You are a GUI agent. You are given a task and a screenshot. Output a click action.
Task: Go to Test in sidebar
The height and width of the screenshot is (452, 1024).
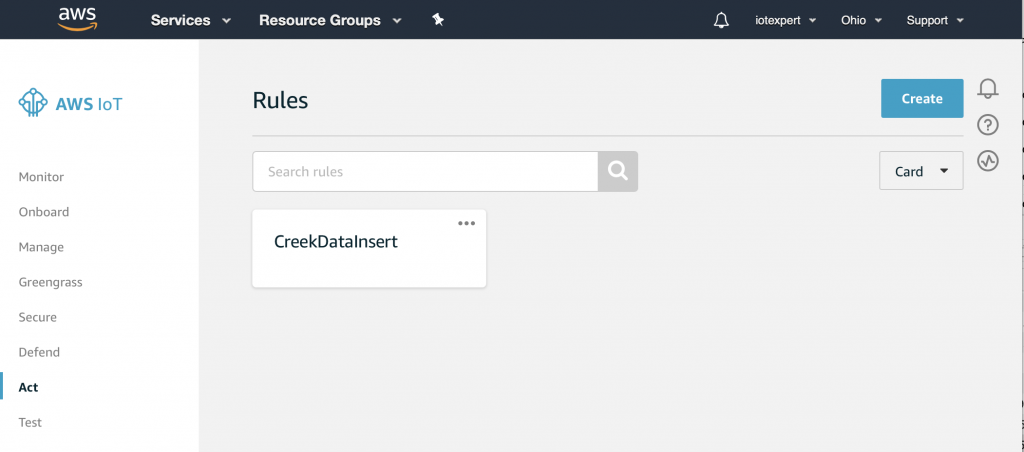[30, 423]
